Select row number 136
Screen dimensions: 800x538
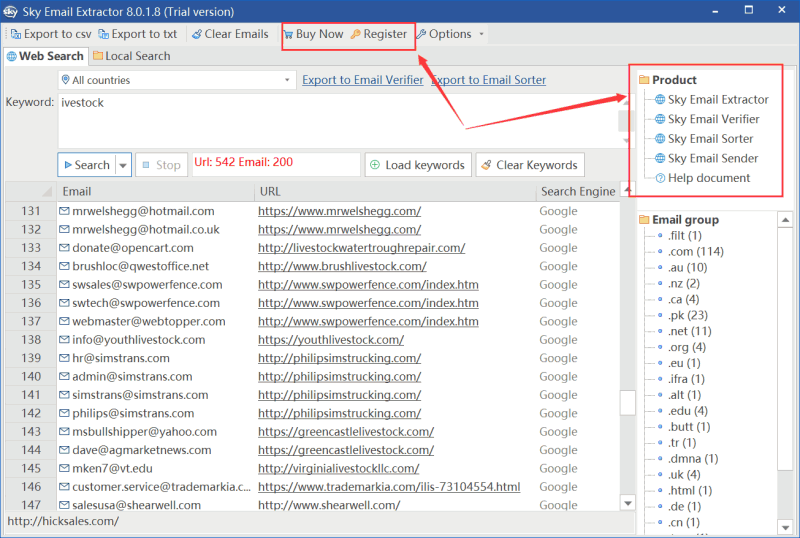31,303
